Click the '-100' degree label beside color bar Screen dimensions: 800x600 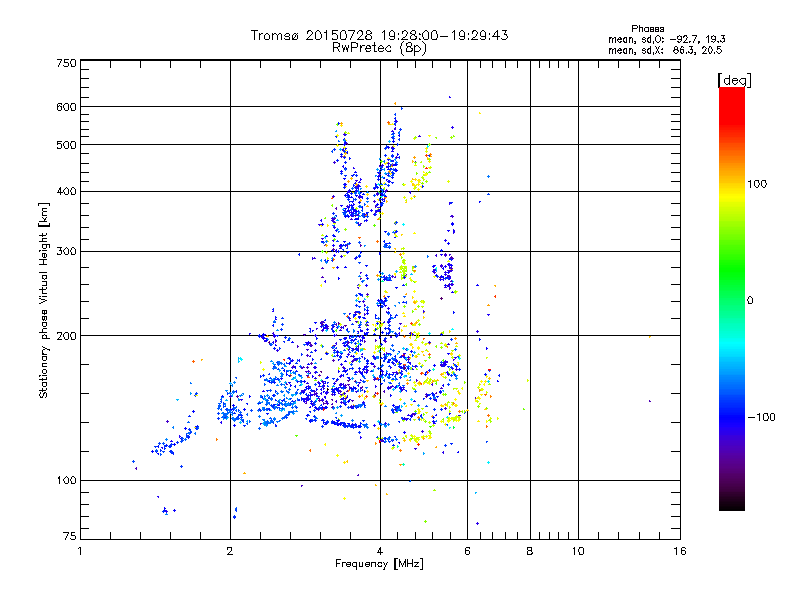point(761,417)
